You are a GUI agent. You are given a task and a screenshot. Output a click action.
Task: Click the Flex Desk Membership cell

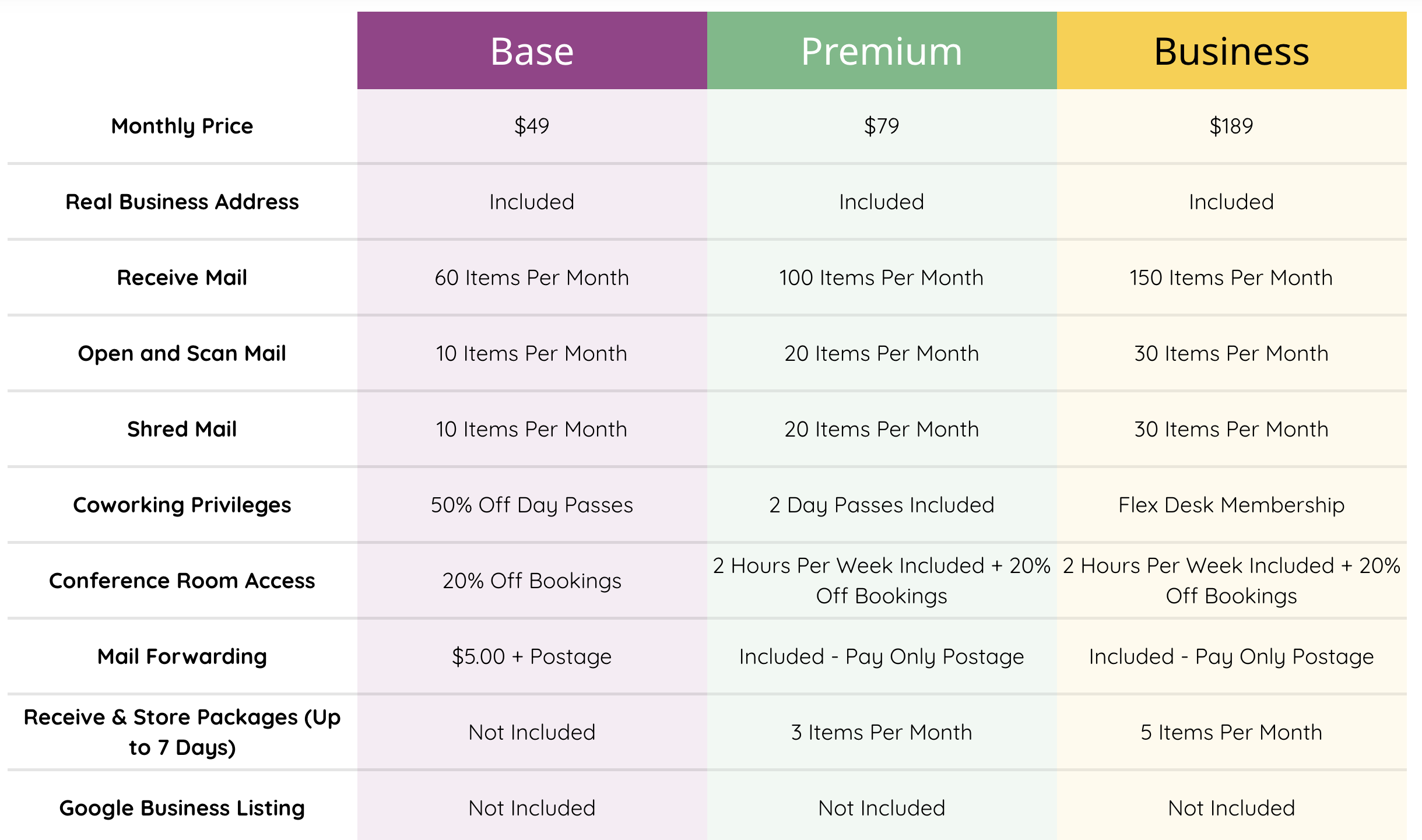[x=1231, y=505]
